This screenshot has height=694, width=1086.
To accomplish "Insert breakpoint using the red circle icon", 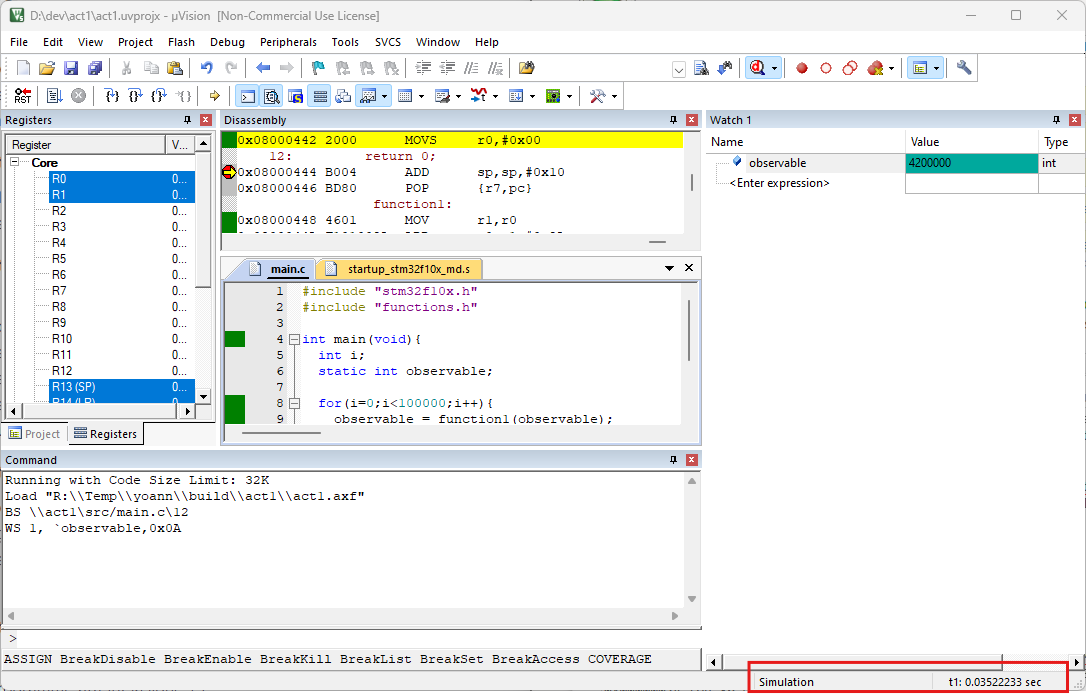I will (x=802, y=68).
